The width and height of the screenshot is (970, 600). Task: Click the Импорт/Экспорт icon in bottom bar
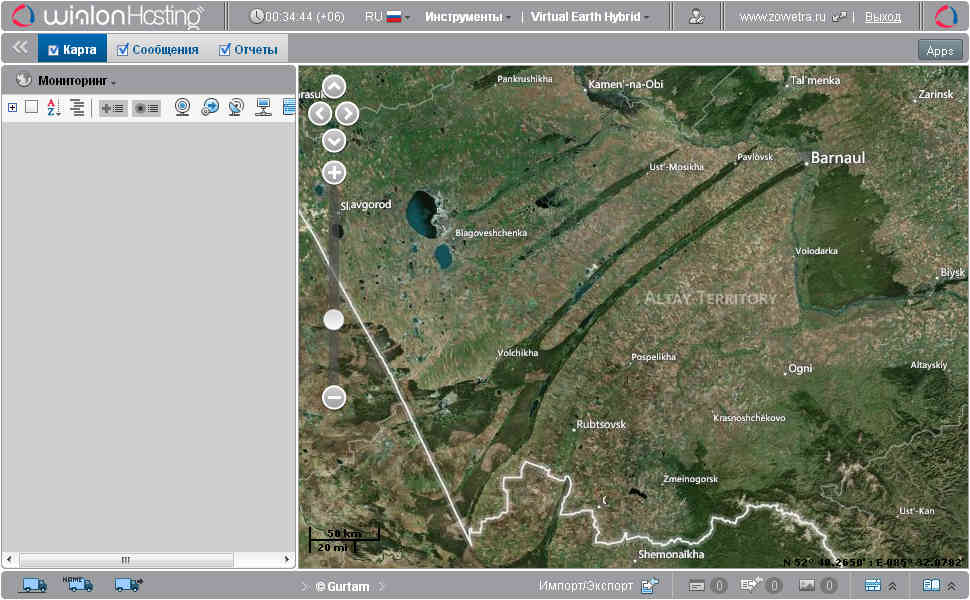point(650,585)
